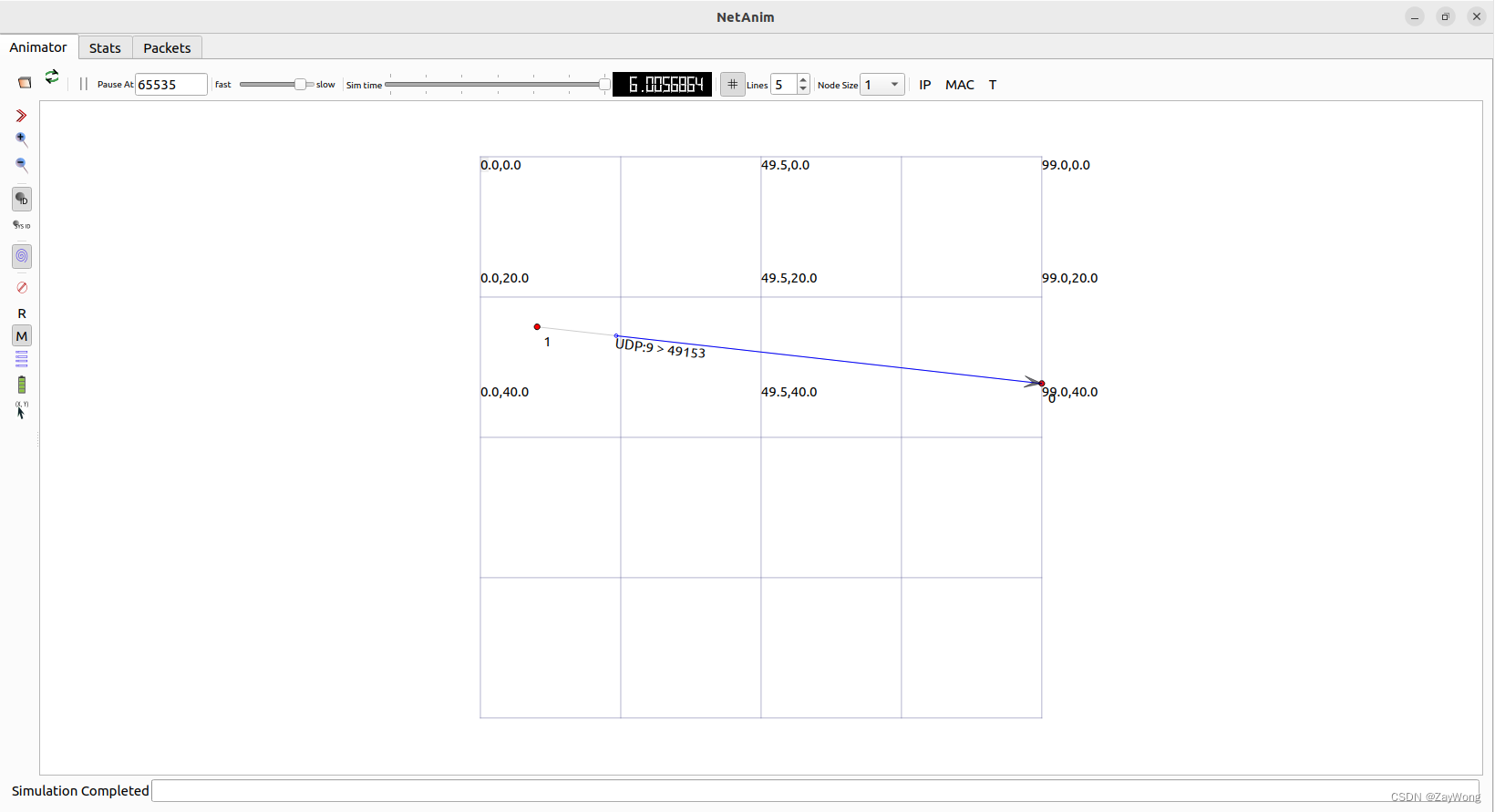
Task: Maximize the NetAnim window
Action: tap(1446, 16)
